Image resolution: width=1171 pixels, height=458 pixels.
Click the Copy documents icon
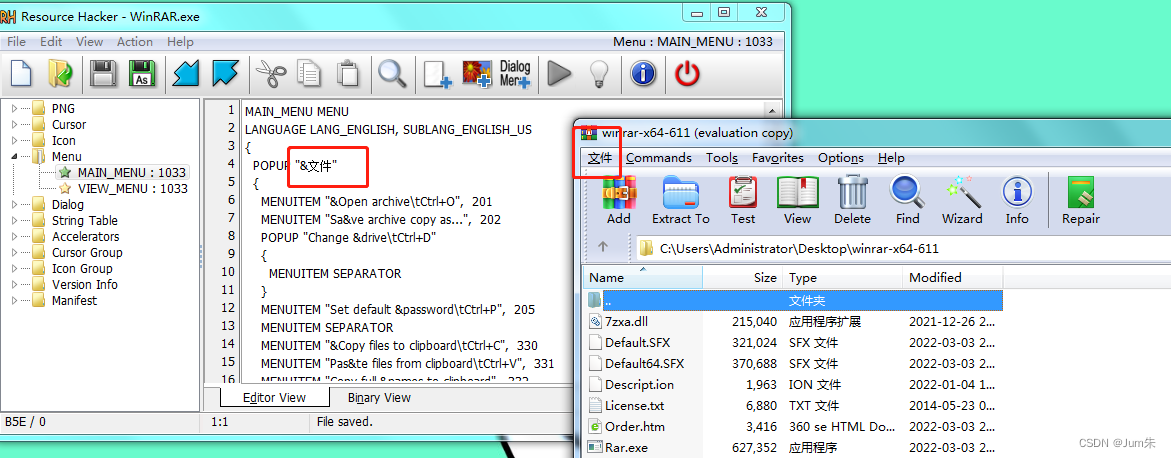309,74
